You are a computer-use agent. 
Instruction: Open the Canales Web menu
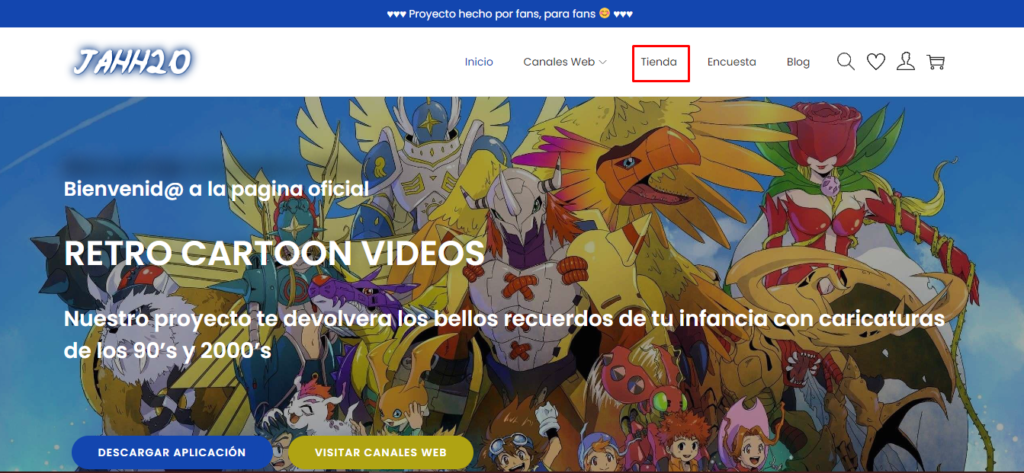pyautogui.click(x=559, y=62)
